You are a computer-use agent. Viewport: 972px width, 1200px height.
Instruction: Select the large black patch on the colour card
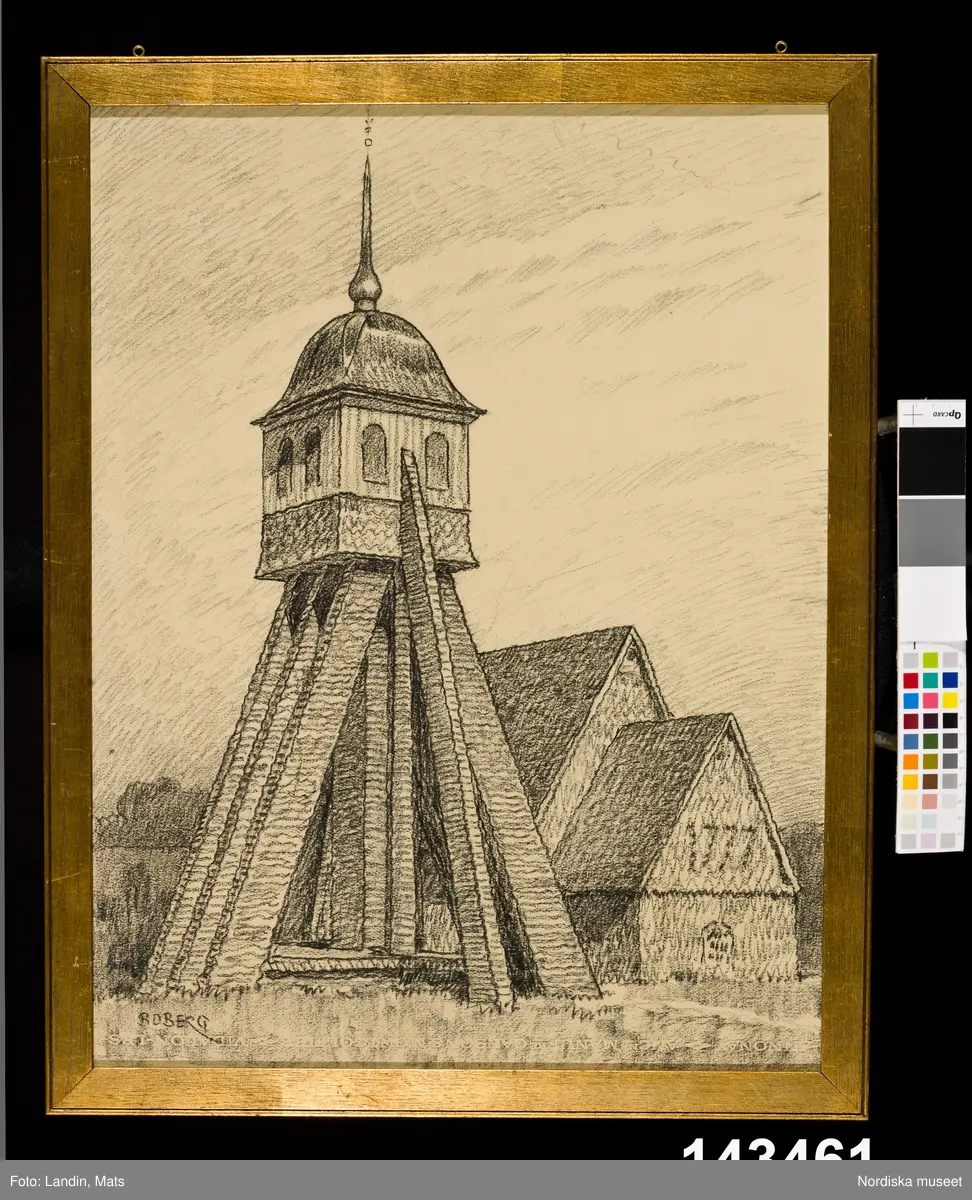point(931,462)
